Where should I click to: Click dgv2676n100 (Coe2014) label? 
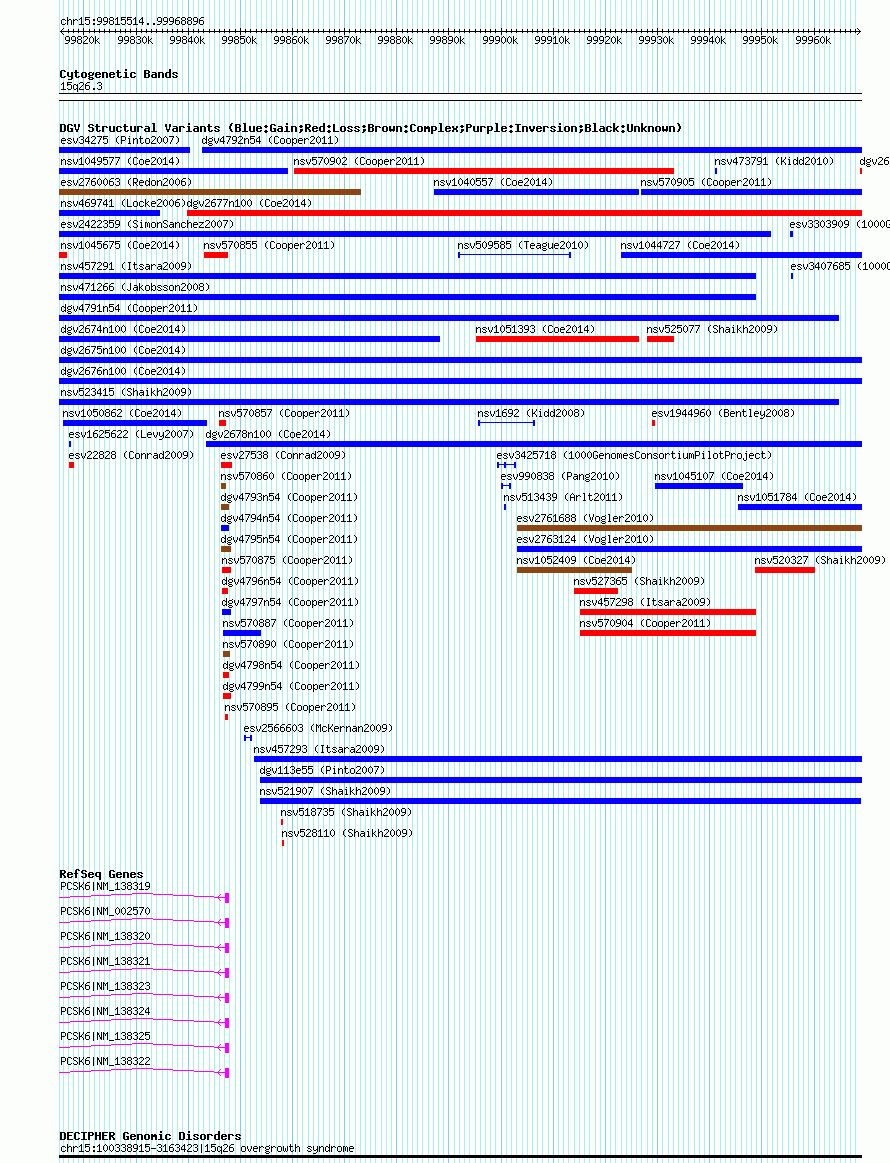click(x=123, y=371)
